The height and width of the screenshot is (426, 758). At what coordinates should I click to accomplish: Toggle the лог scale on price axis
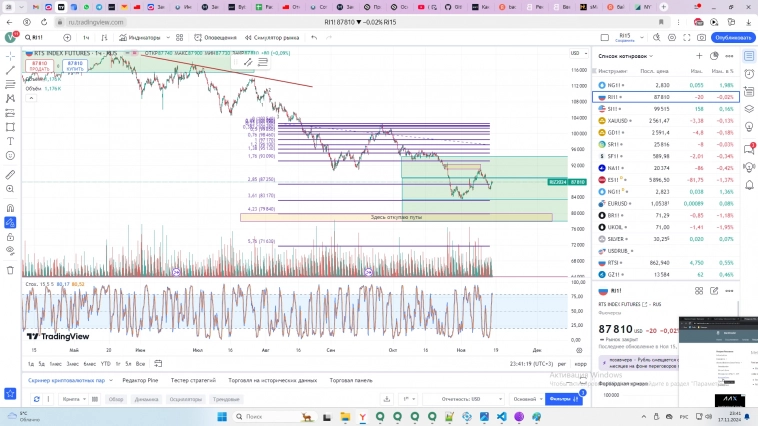564,364
